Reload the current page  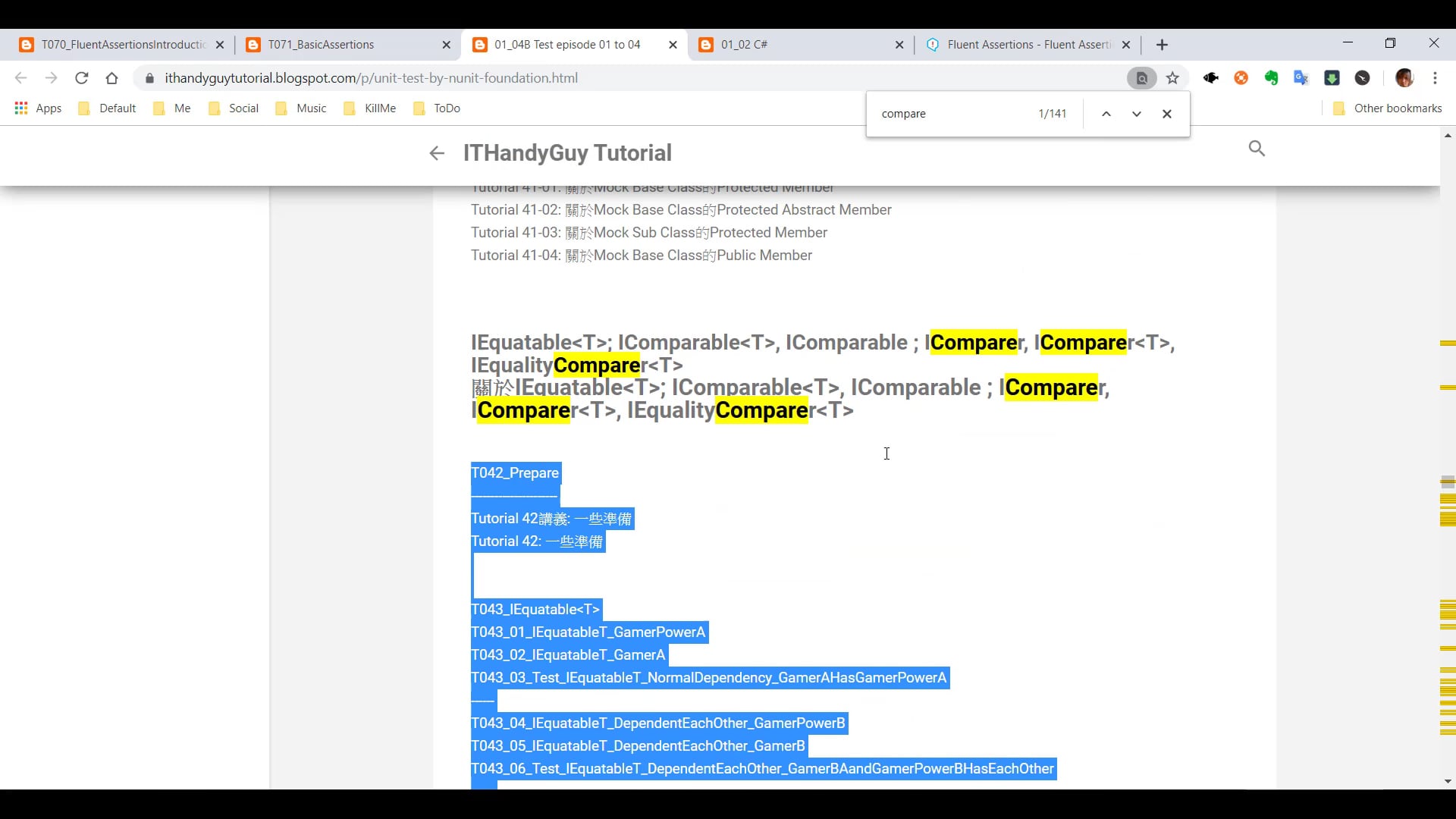tap(82, 78)
